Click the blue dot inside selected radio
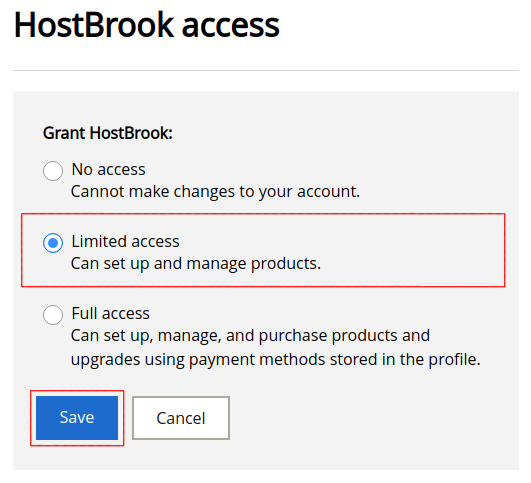The height and width of the screenshot is (483, 531). [x=53, y=243]
